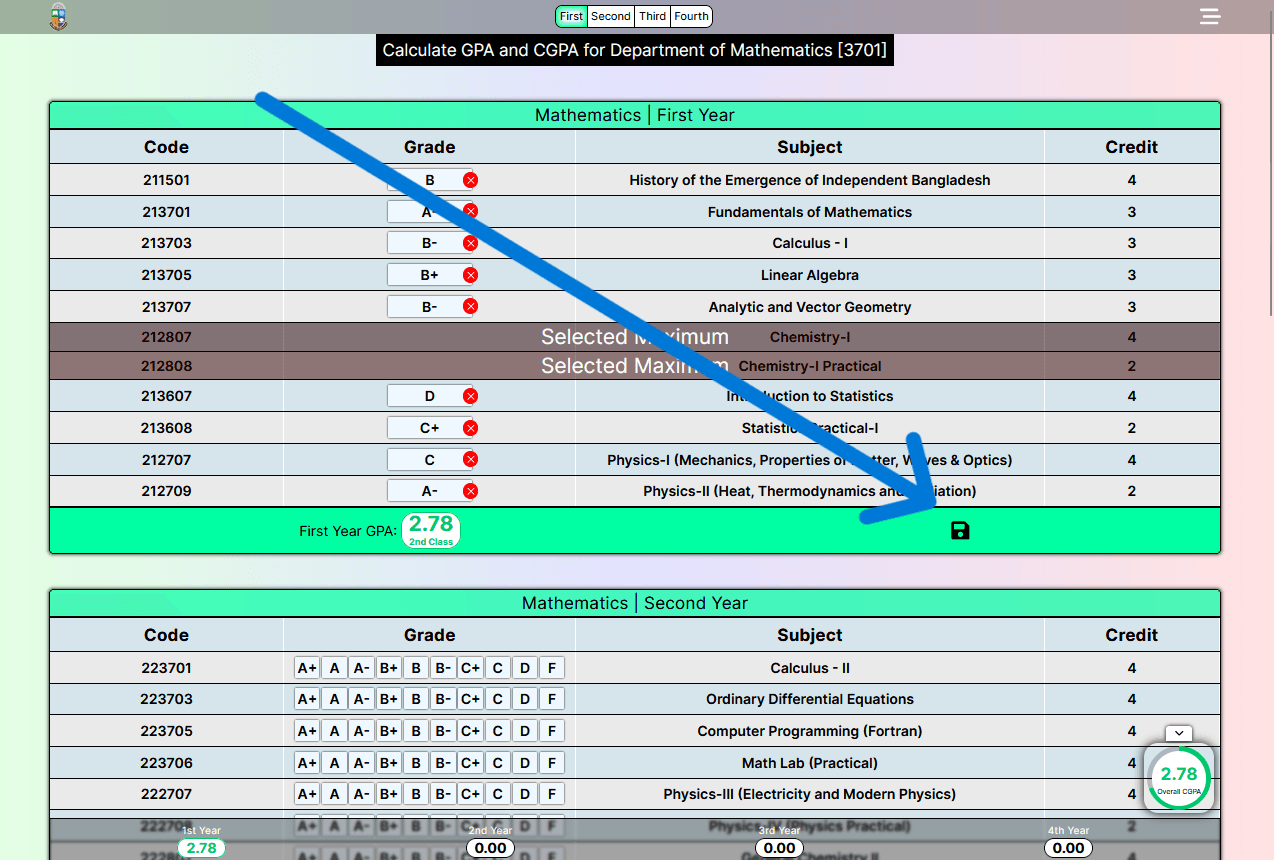Click the 1st Year 2.78 summary badge
Screen dimensions: 1274x860
tap(201, 848)
